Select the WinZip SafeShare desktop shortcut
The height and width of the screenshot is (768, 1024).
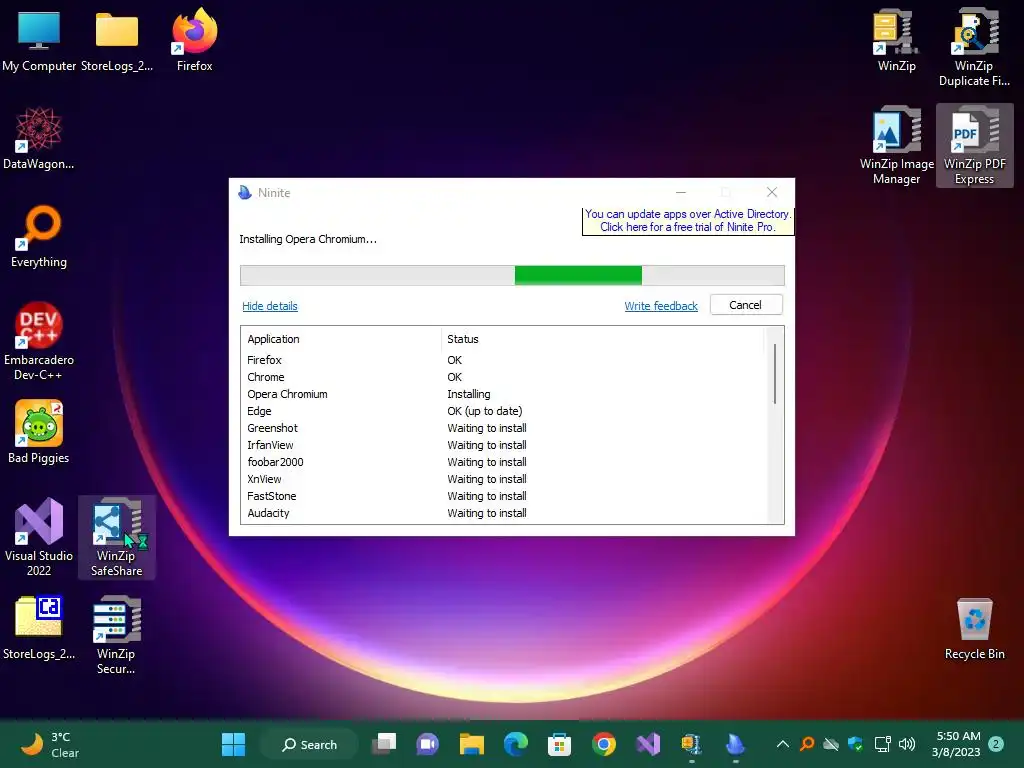117,537
